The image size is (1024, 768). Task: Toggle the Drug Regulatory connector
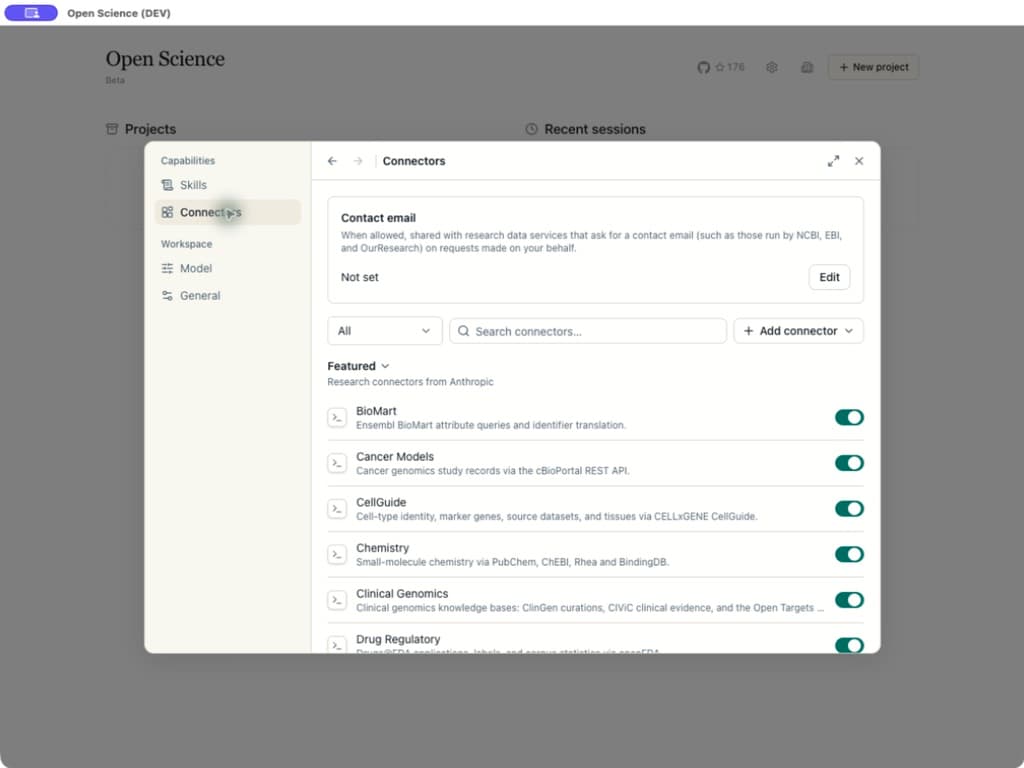click(849, 645)
